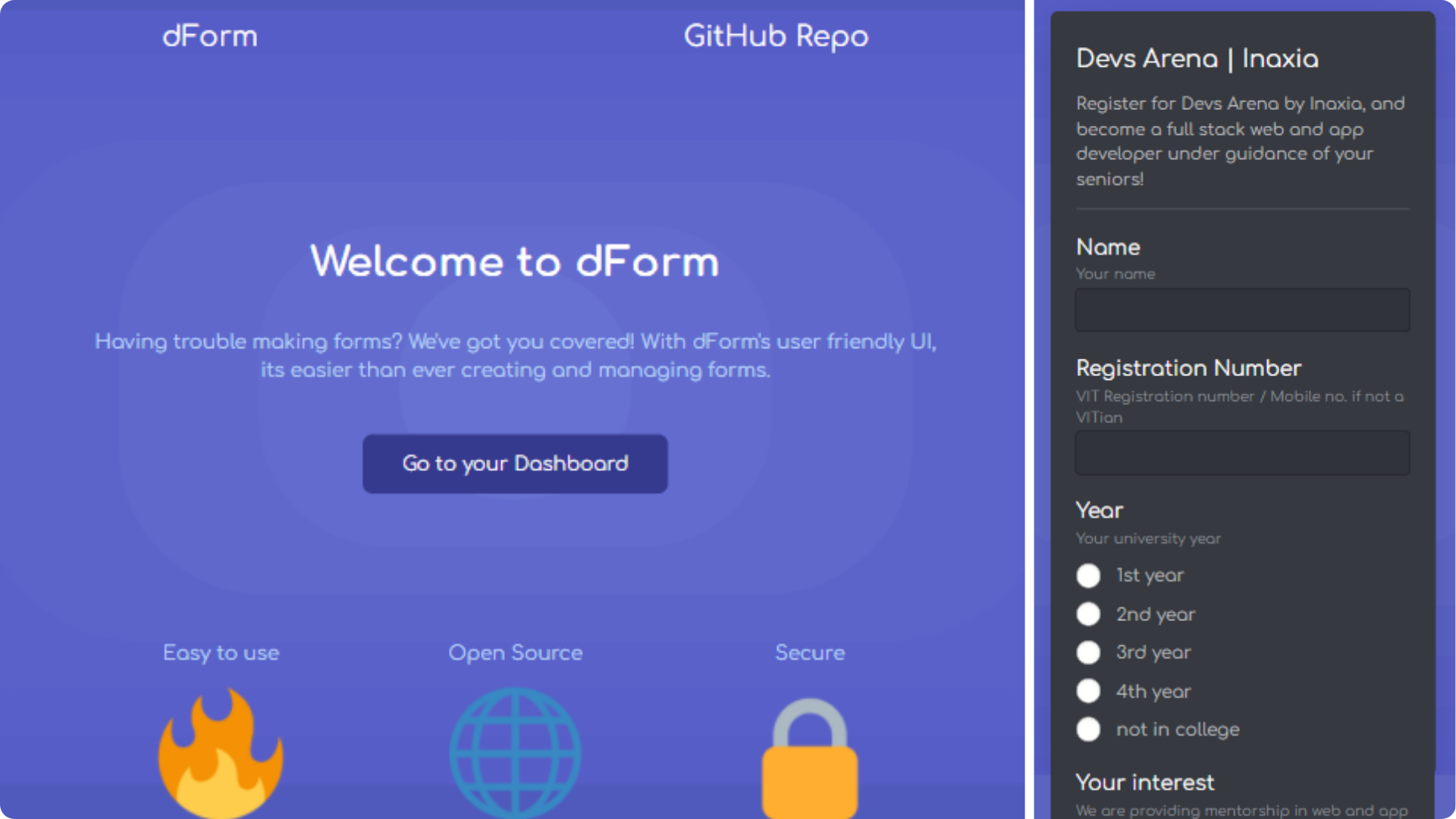Focus the Registration Number text field

1242,453
